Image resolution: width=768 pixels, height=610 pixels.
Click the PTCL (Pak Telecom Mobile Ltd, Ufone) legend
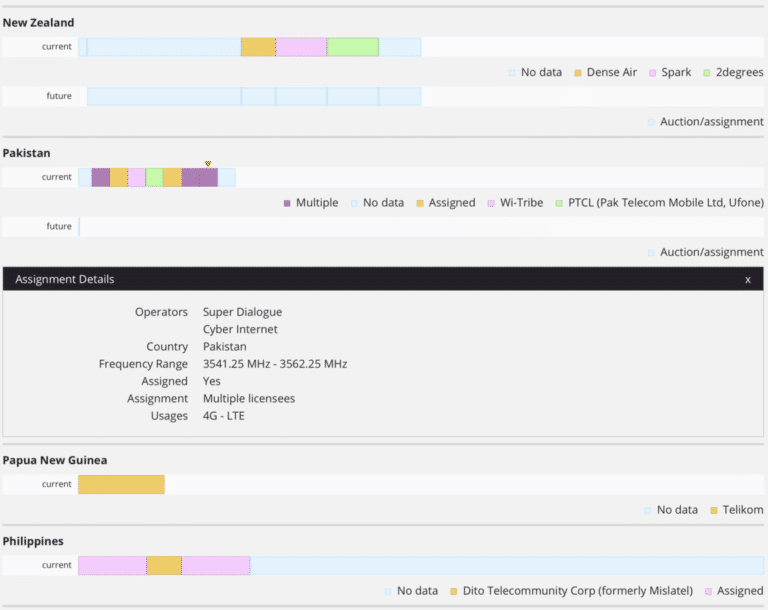click(660, 203)
